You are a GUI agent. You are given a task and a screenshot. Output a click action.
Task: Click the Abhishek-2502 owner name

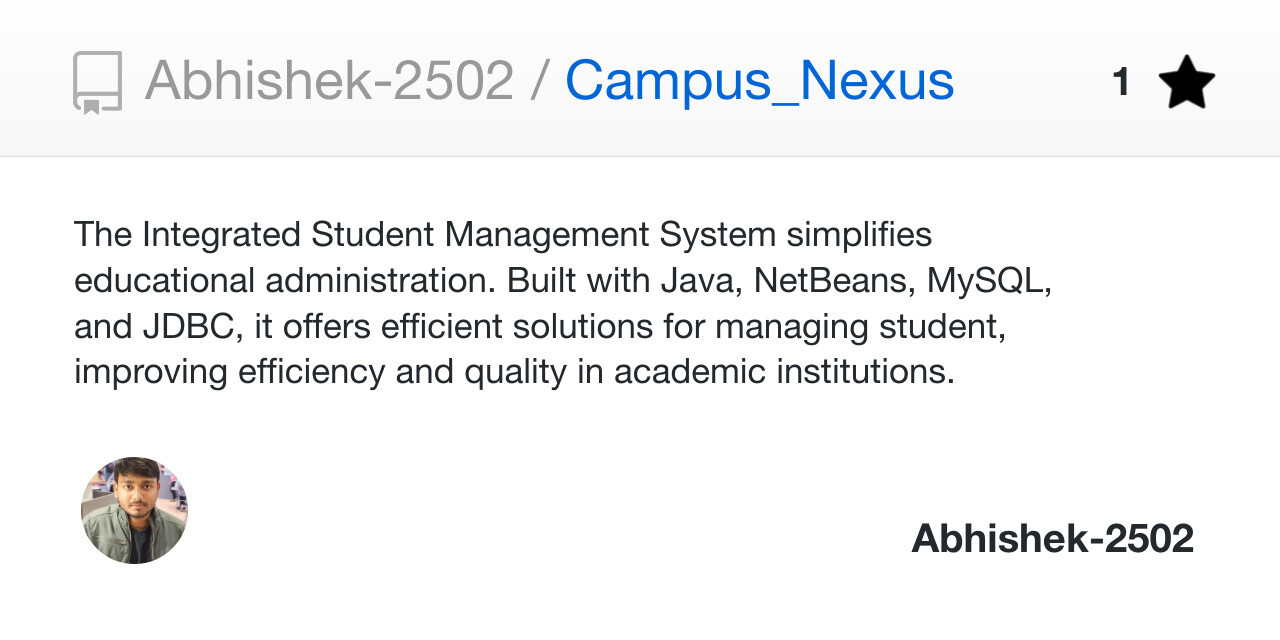point(330,80)
